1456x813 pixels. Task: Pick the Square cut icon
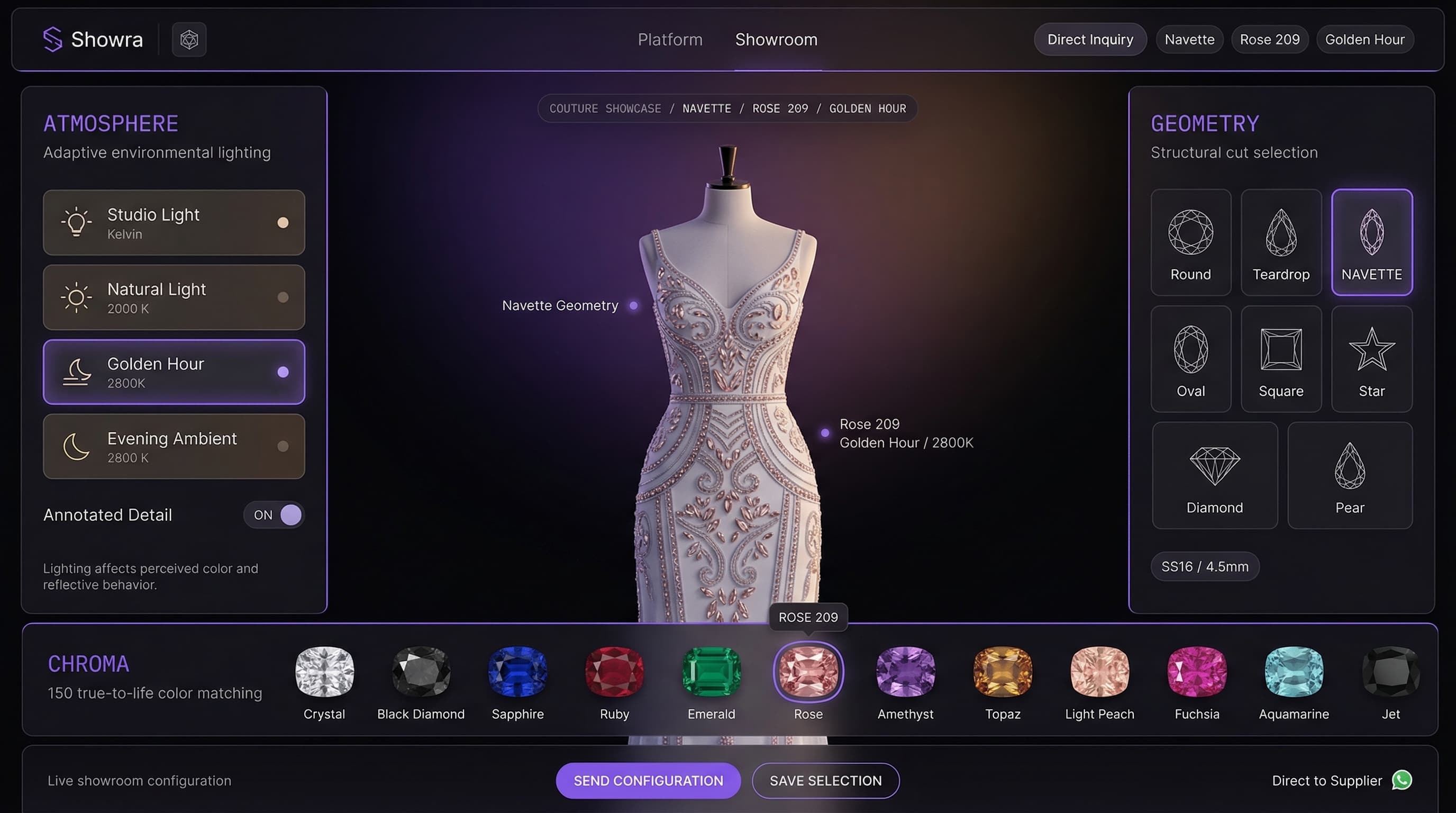(1281, 359)
